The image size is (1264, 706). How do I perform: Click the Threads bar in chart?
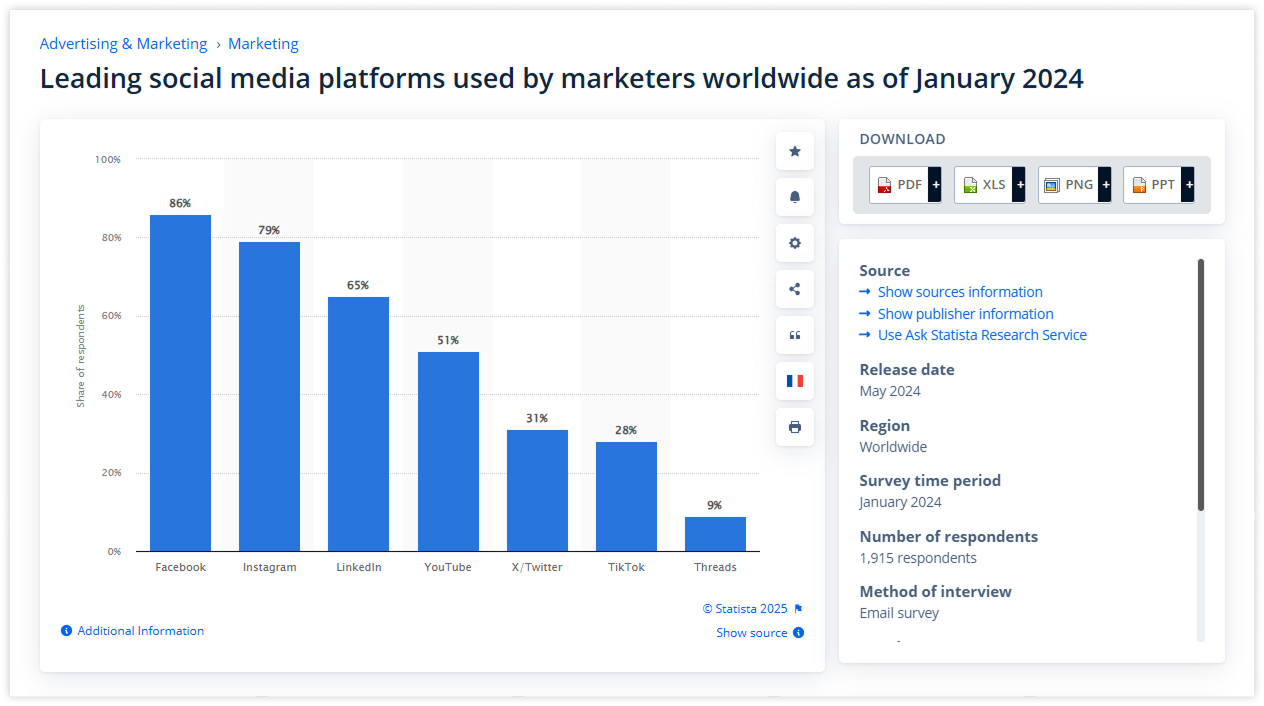(x=715, y=534)
